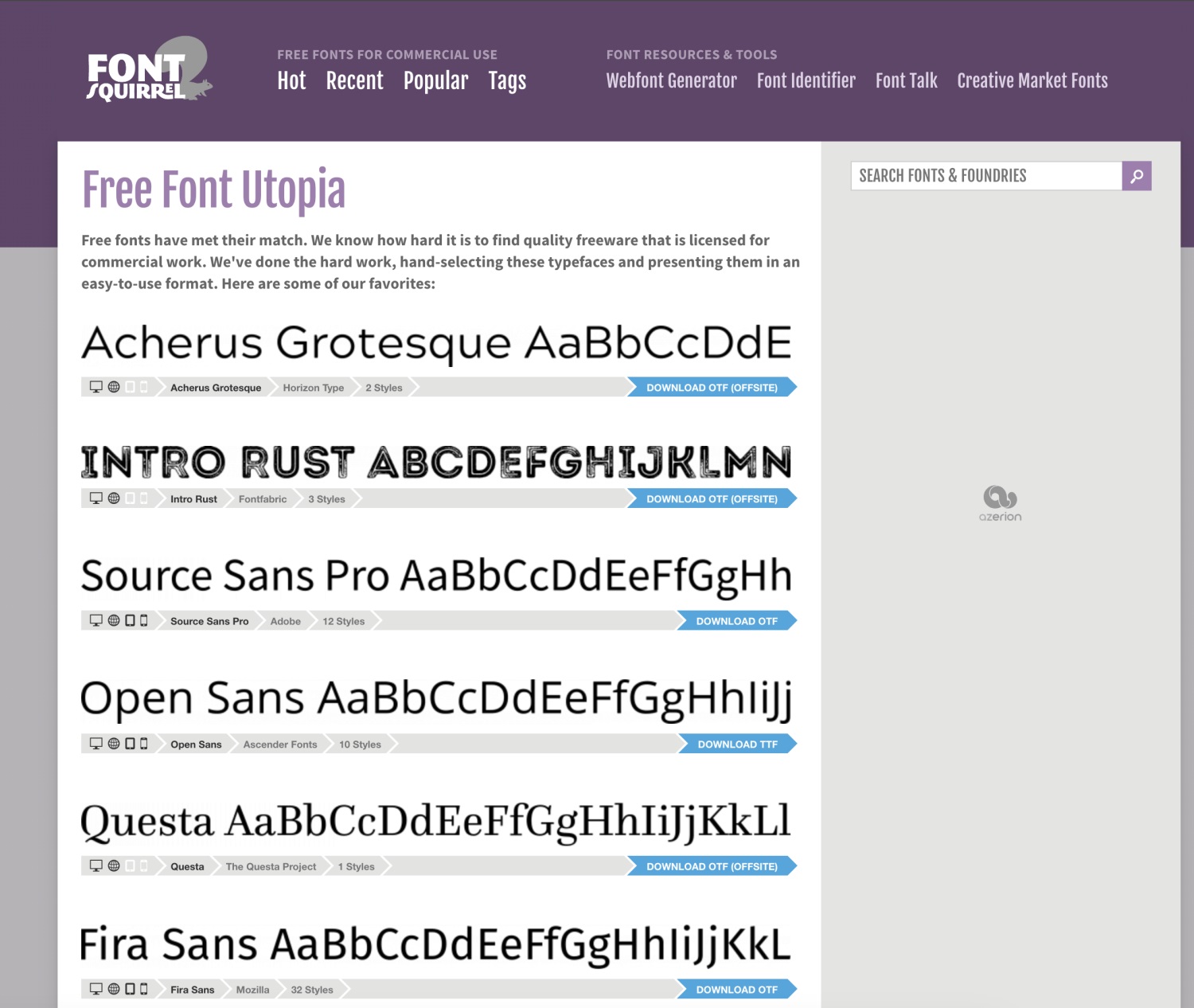Image resolution: width=1194 pixels, height=1008 pixels.
Task: Go to the Recent fonts page
Action: click(354, 80)
